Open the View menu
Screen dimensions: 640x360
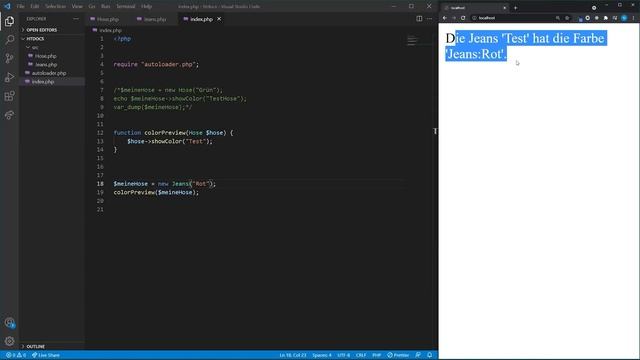[x=77, y=7]
